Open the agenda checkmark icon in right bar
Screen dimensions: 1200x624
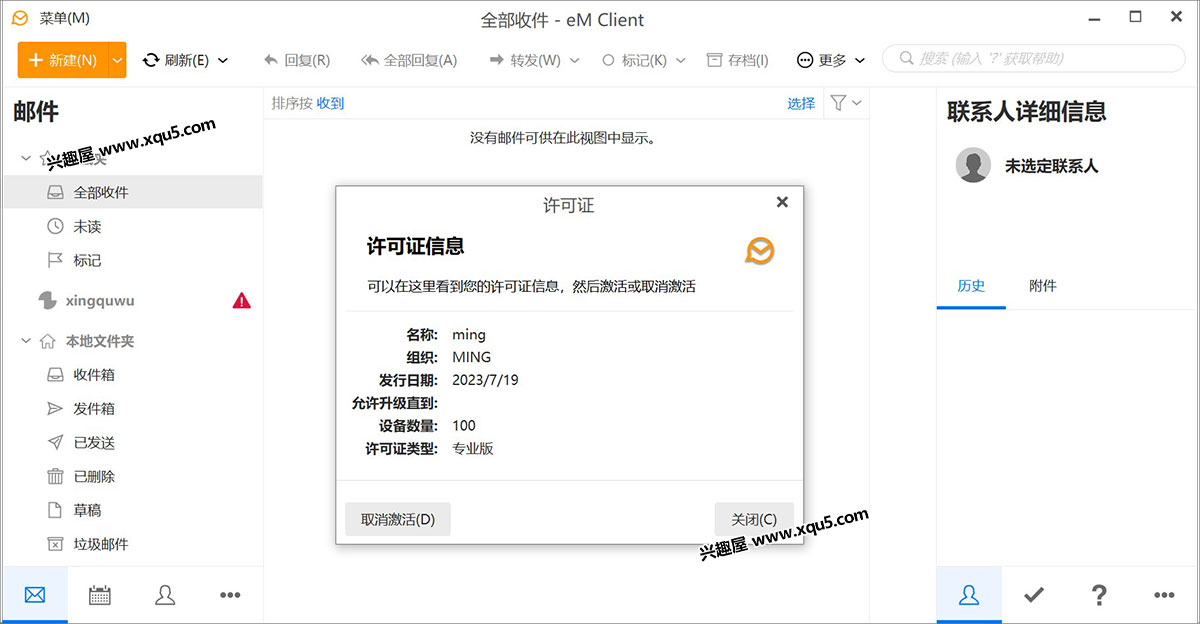click(1034, 595)
